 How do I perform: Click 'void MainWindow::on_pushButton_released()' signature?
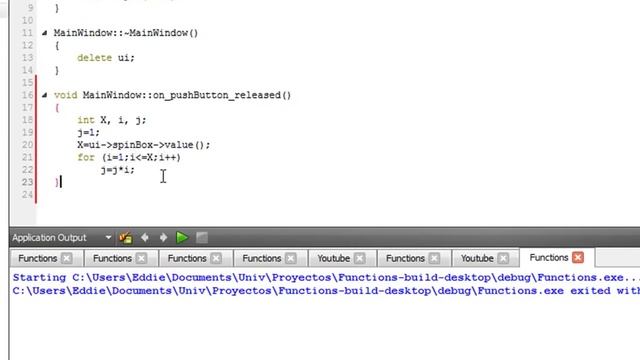tap(172, 95)
